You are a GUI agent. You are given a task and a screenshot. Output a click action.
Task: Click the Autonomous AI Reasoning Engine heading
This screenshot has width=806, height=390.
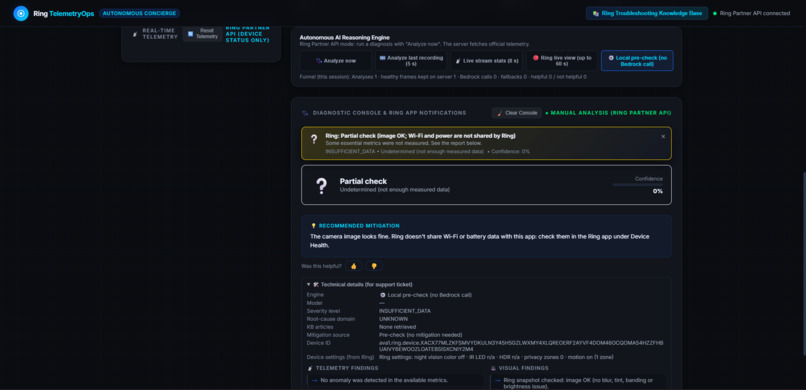click(x=344, y=38)
